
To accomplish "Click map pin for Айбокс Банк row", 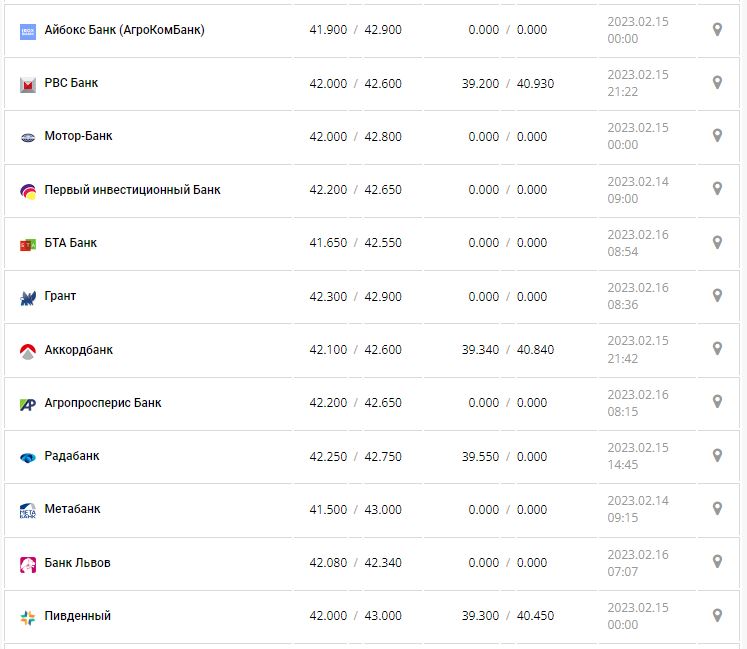I will 717,30.
